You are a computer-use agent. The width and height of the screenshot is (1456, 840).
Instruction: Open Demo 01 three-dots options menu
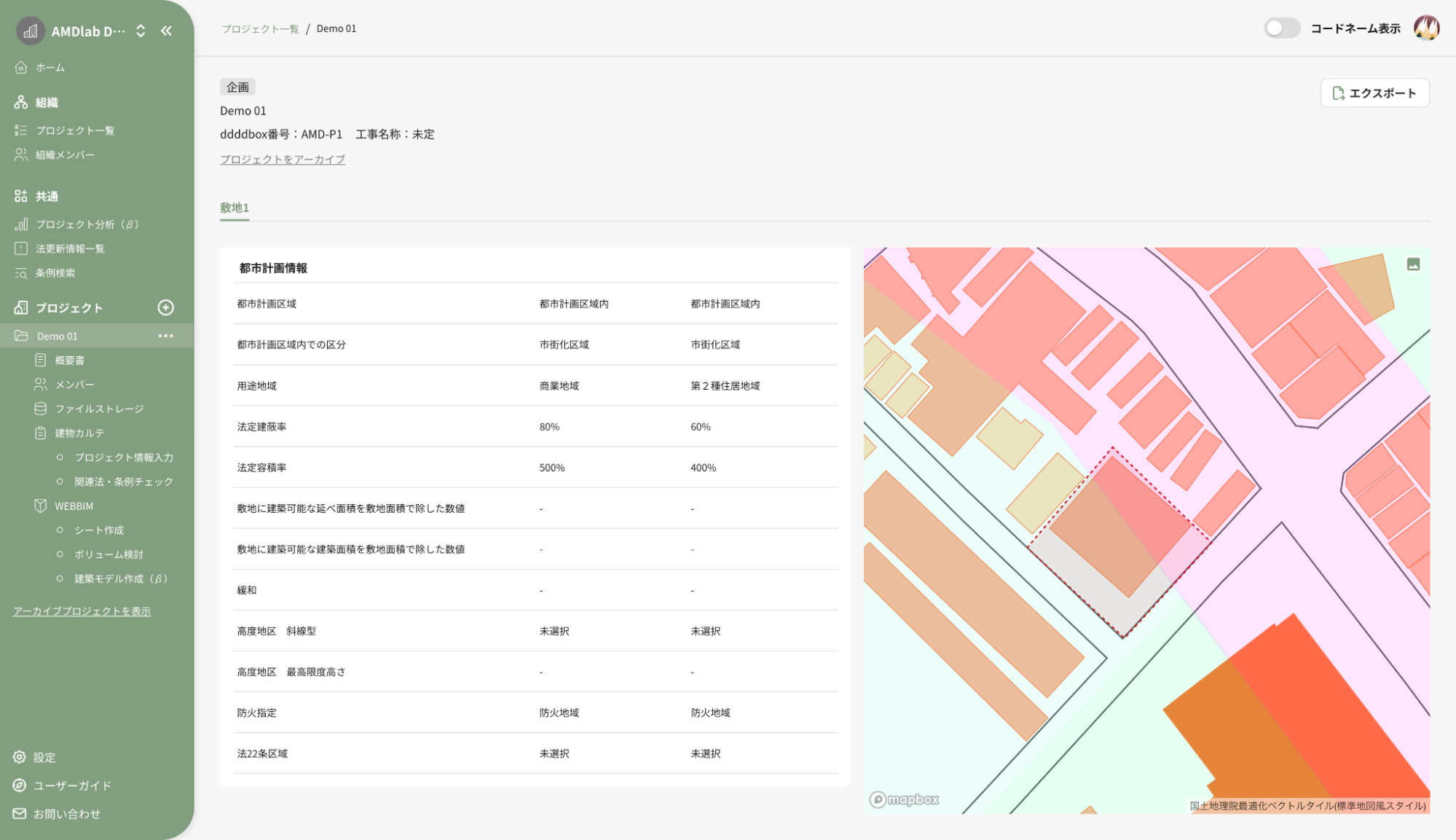(x=165, y=336)
